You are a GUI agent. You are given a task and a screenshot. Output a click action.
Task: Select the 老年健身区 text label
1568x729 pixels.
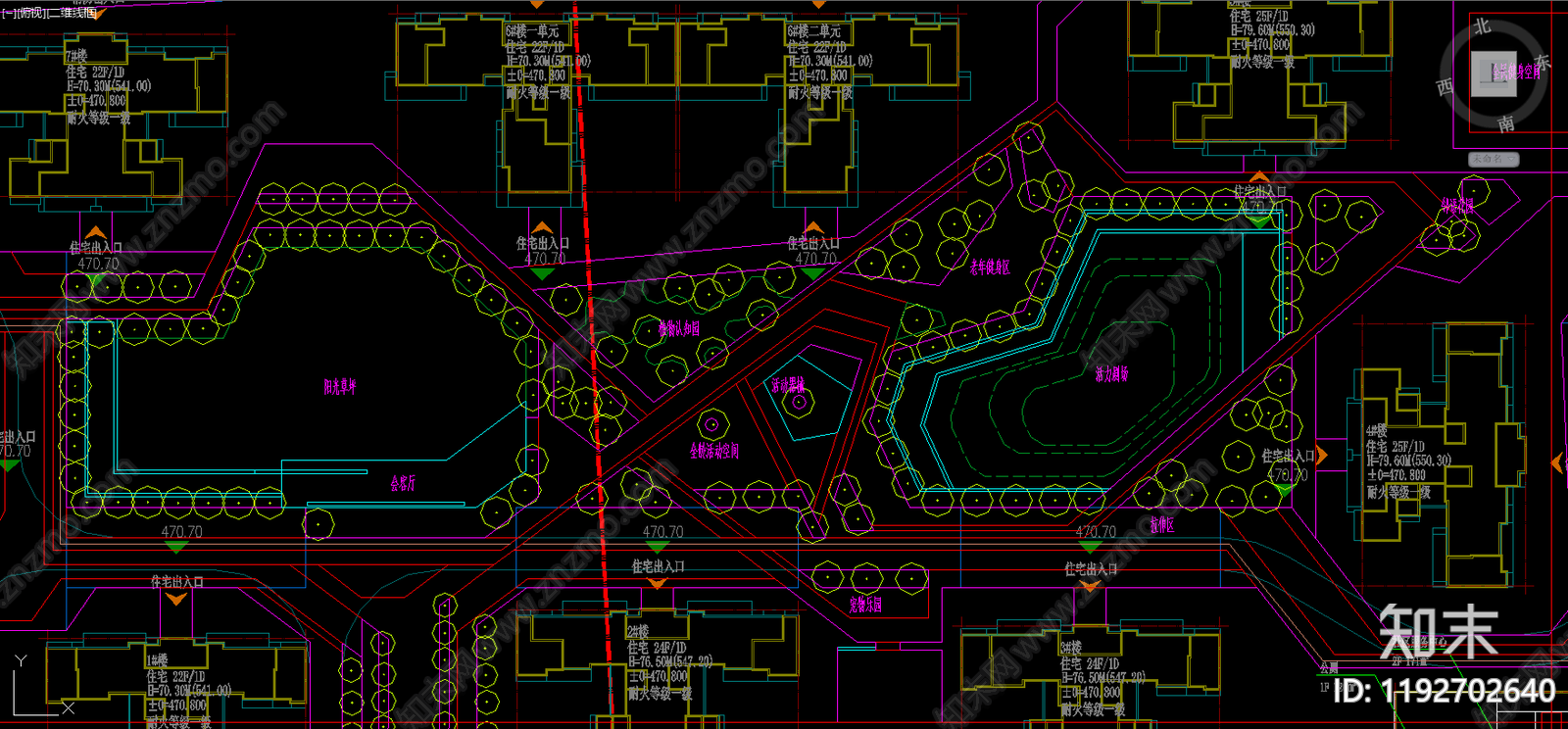(990, 267)
